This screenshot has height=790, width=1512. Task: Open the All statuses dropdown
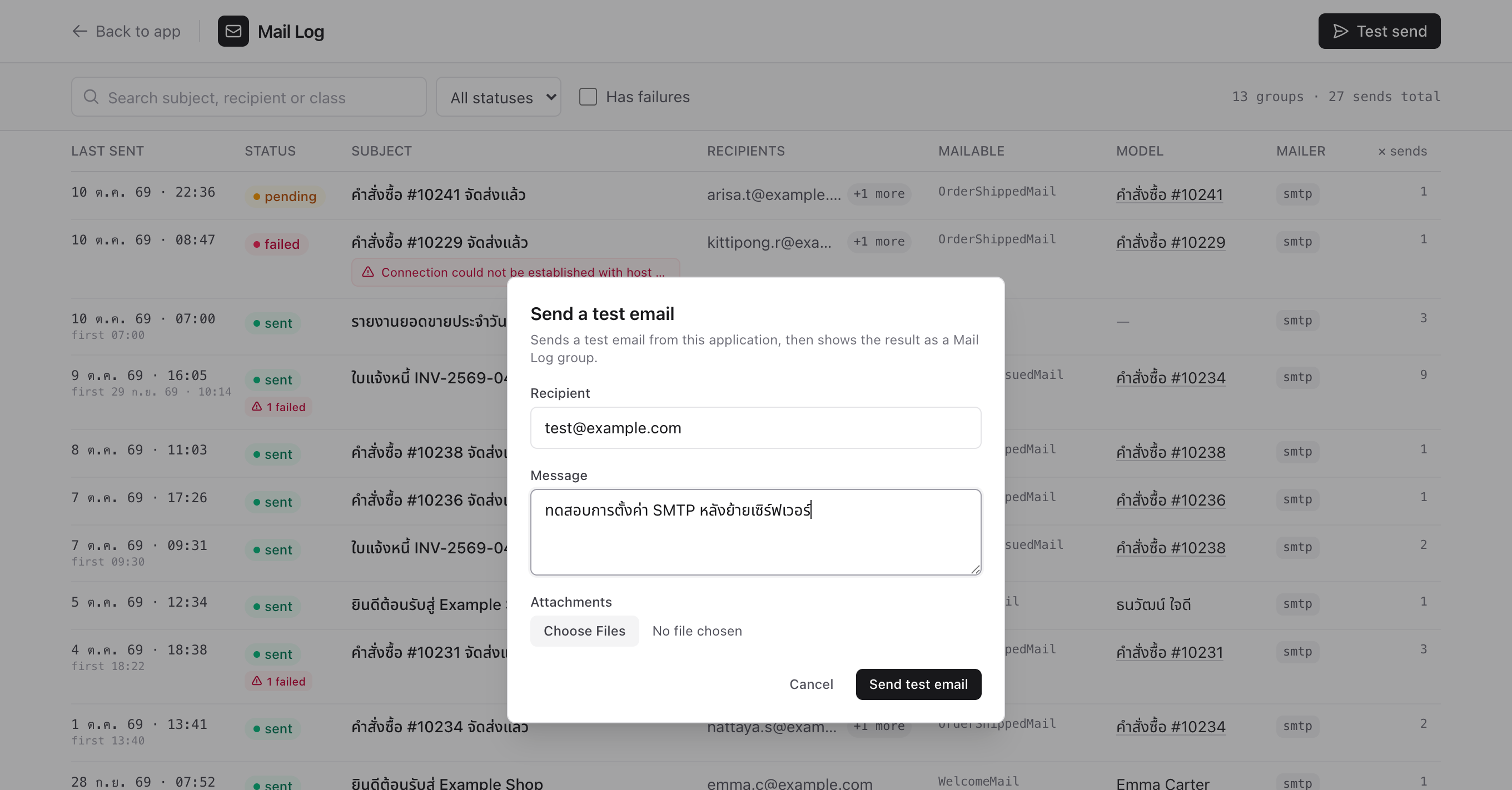pos(498,97)
